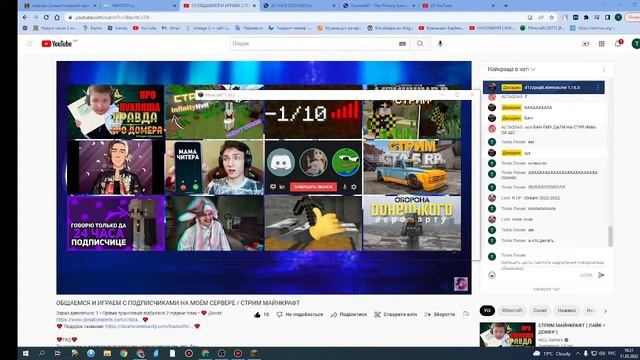Open the donationalerts link in the description
The image size is (640, 360).
(98, 320)
